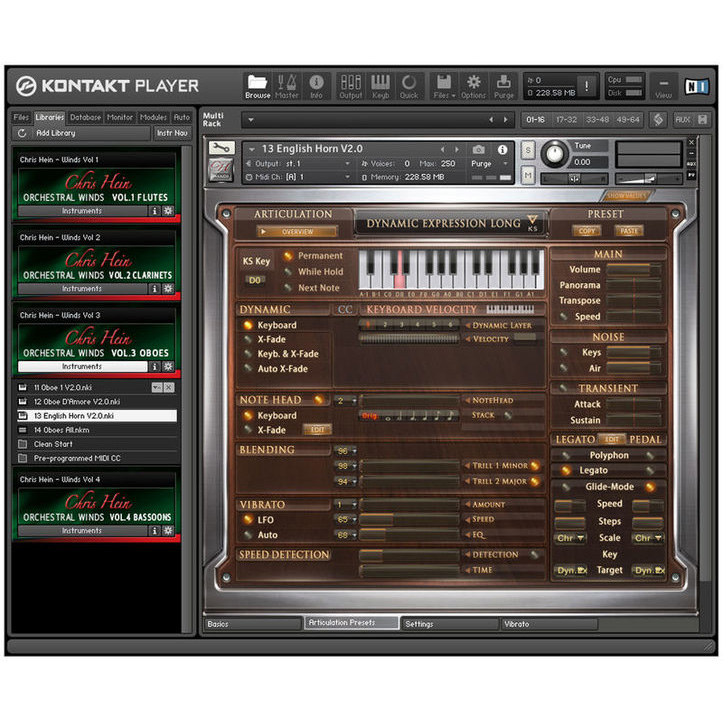Open the instrument Purge dropdown
The width and height of the screenshot is (723, 723).
[505, 164]
